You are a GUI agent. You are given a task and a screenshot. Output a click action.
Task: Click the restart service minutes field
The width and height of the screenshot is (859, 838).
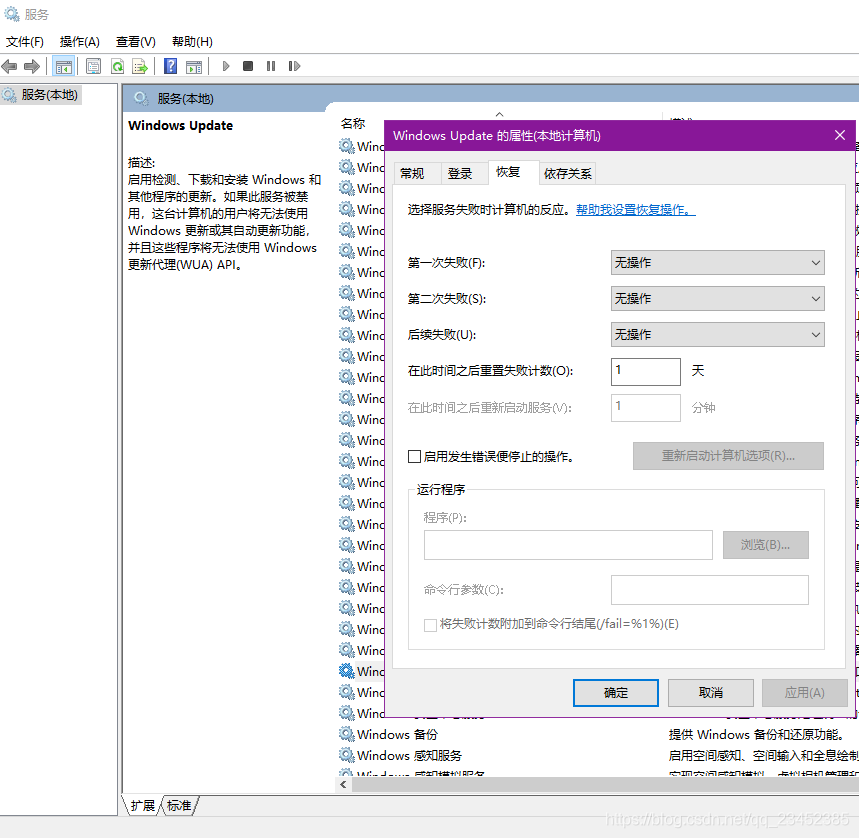click(646, 408)
